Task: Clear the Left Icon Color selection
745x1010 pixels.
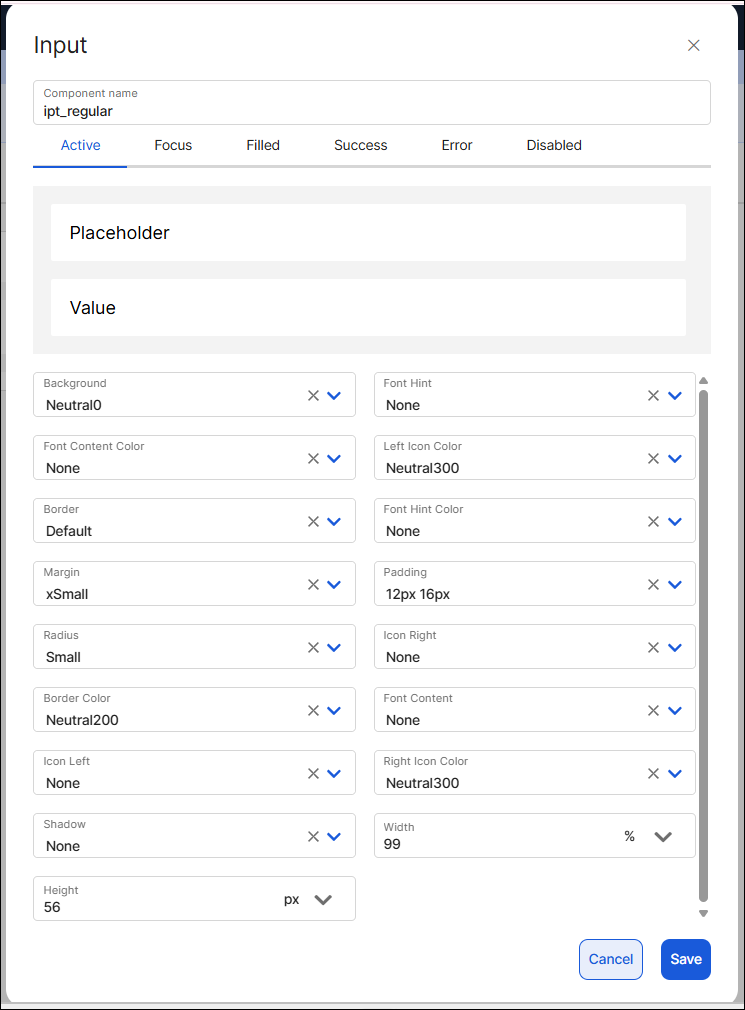Action: tap(653, 458)
